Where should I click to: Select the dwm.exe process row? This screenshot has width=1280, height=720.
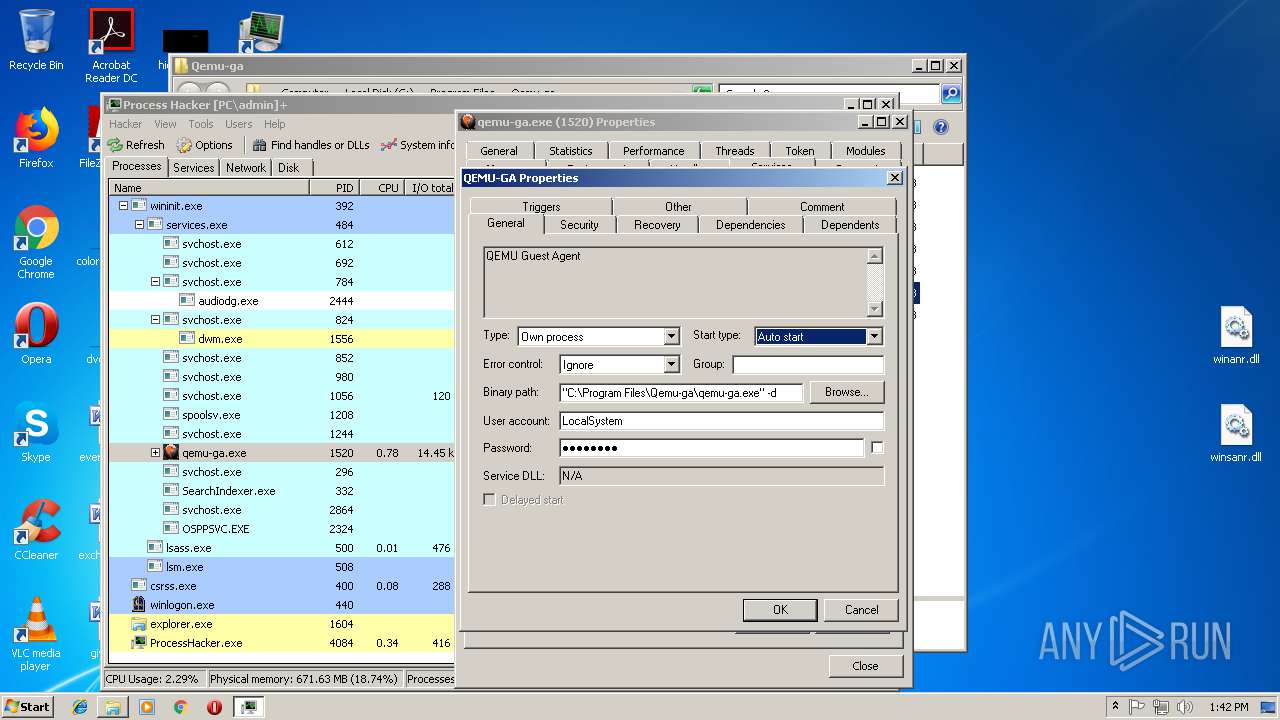(x=281, y=338)
